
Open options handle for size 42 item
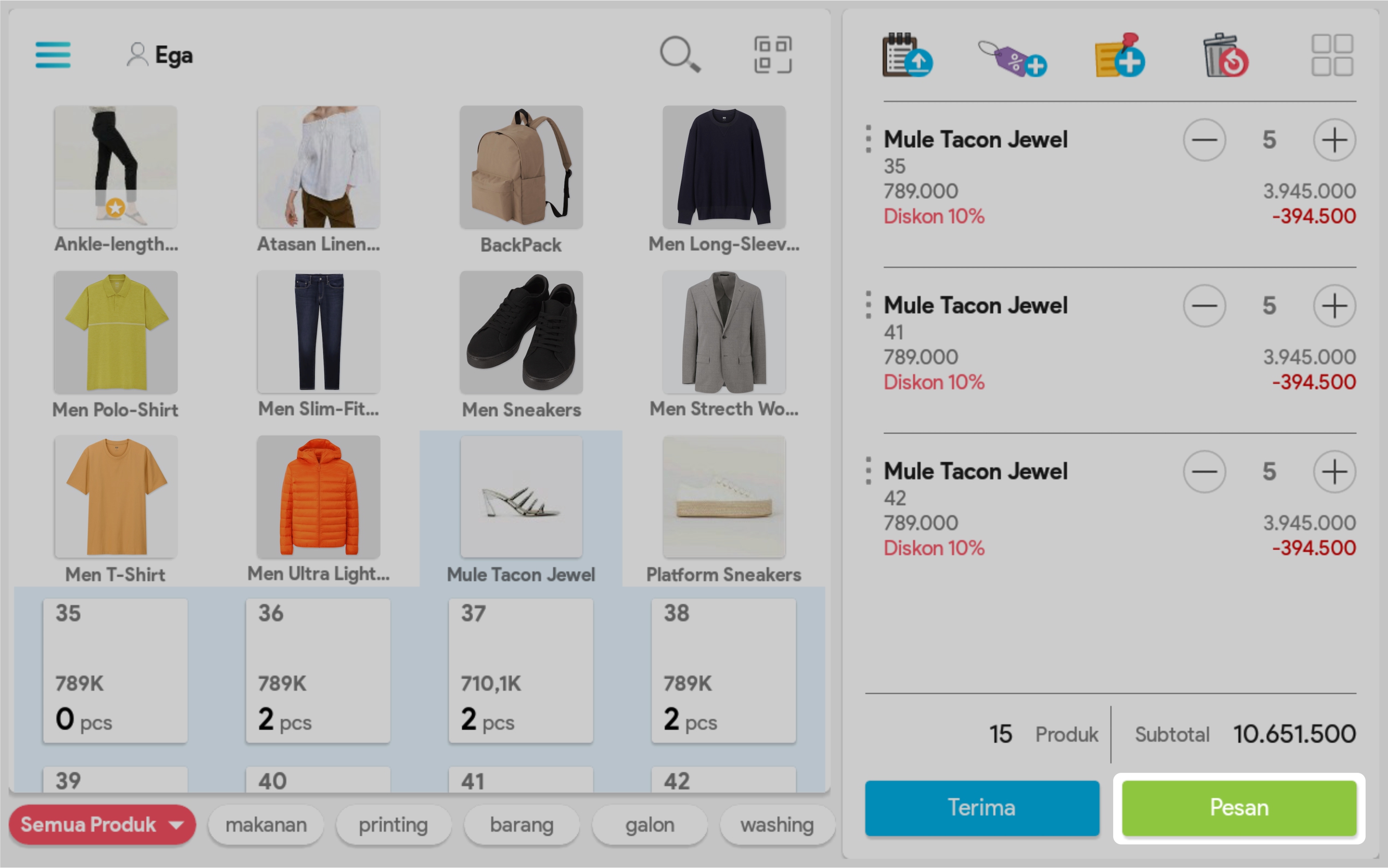pos(868,471)
